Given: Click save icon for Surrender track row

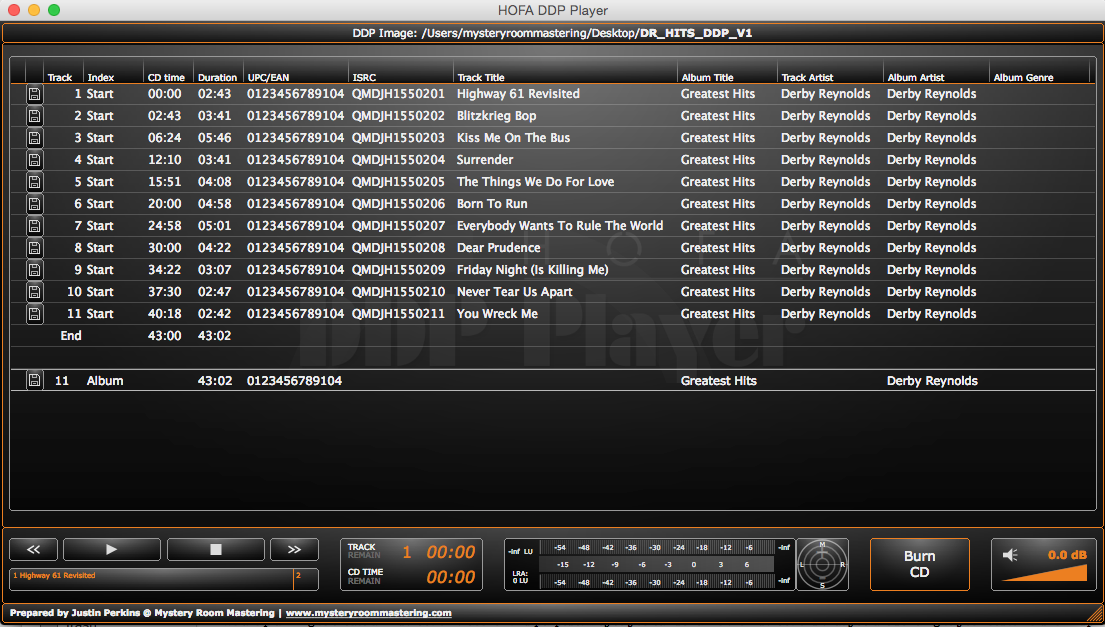Looking at the screenshot, I should (x=35, y=160).
